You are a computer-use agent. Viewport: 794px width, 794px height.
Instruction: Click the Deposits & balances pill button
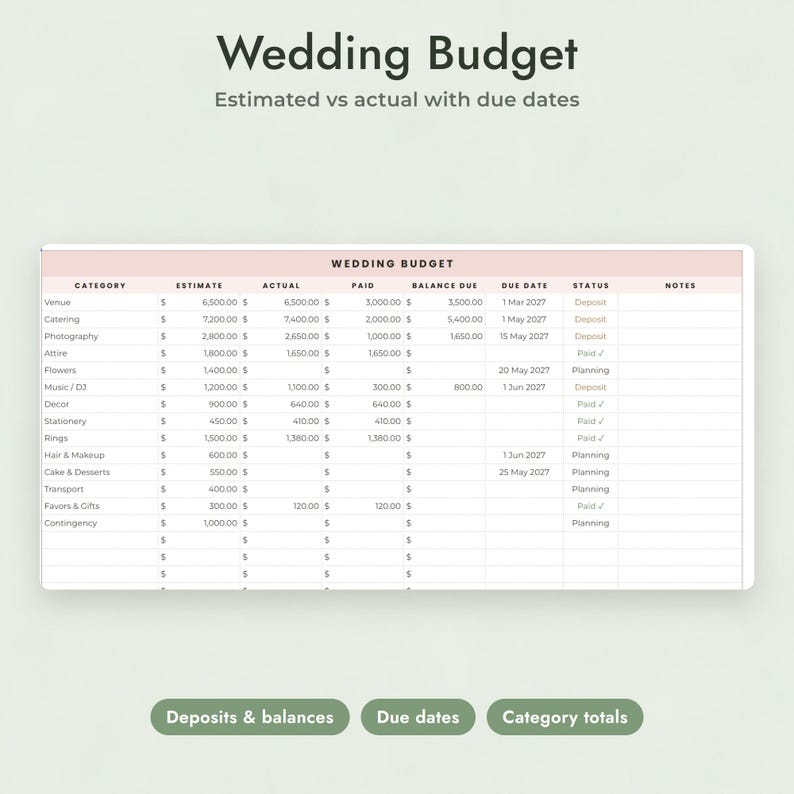(x=250, y=717)
